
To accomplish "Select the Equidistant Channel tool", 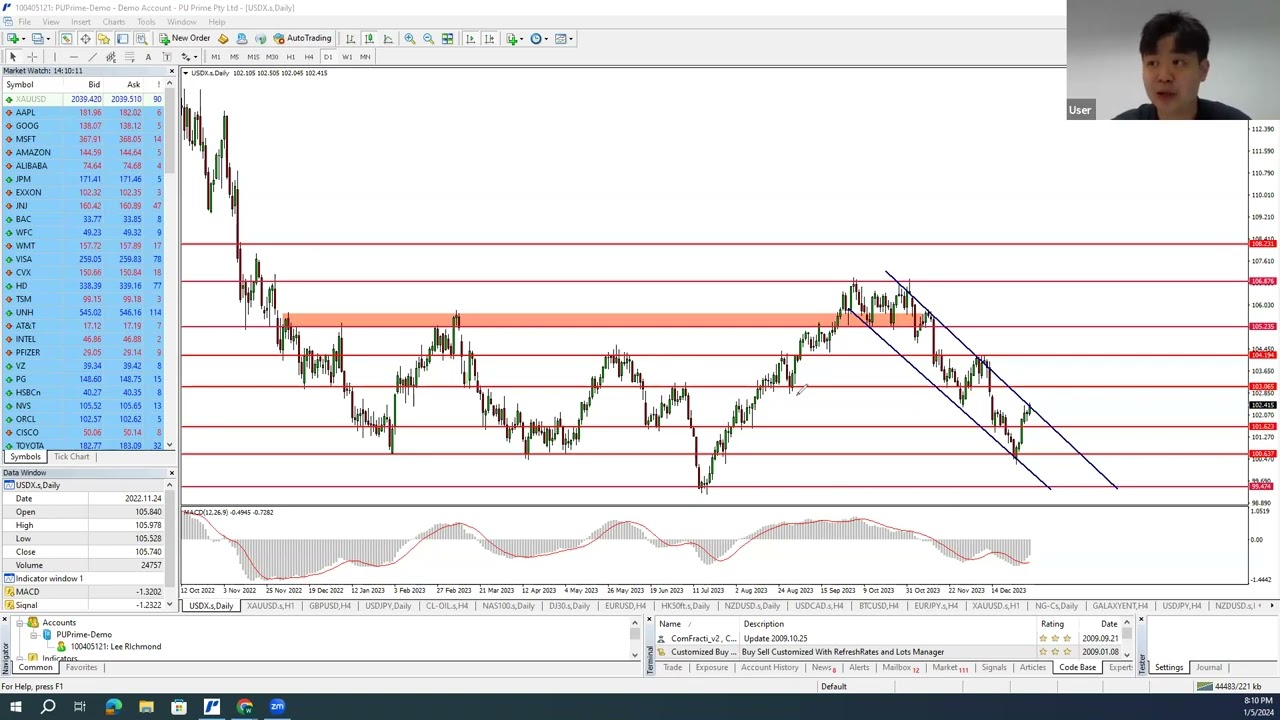I will point(111,57).
